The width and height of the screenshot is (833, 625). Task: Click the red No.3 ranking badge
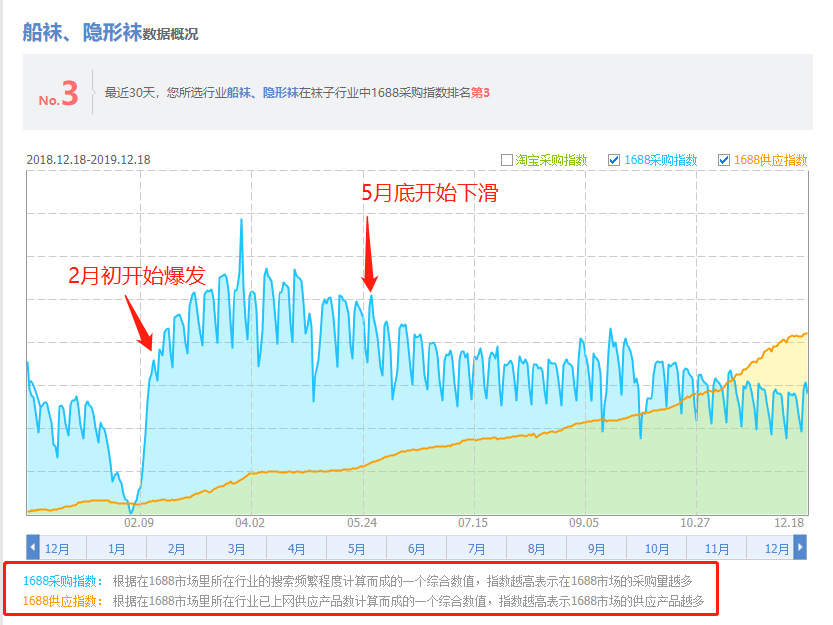[x=58, y=94]
